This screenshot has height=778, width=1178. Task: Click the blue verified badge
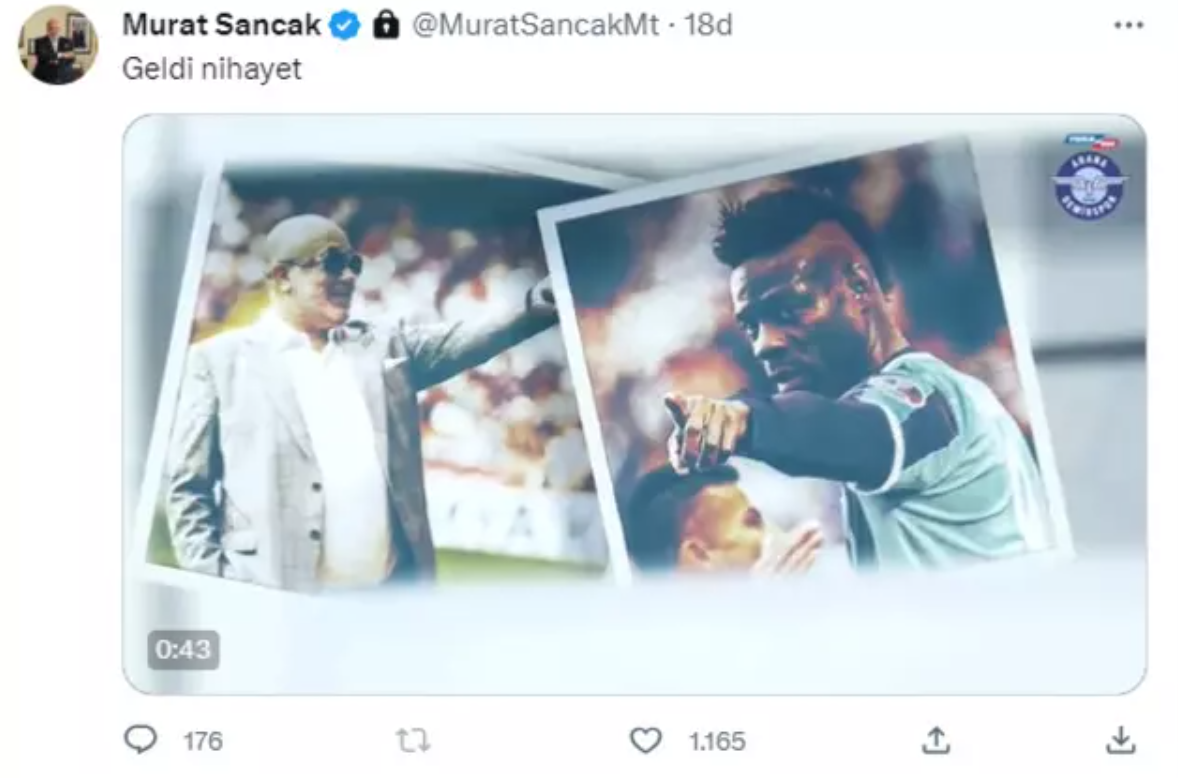(x=346, y=26)
